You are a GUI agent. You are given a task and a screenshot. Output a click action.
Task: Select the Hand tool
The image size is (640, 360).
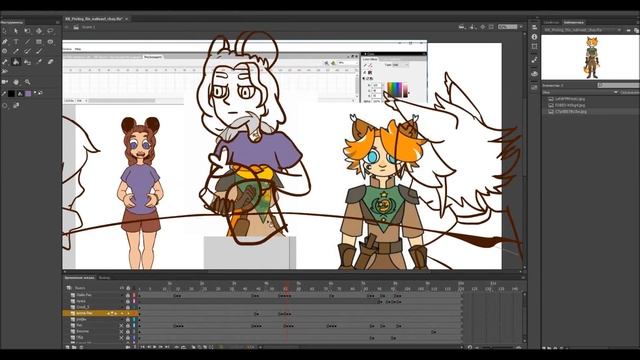[16, 82]
